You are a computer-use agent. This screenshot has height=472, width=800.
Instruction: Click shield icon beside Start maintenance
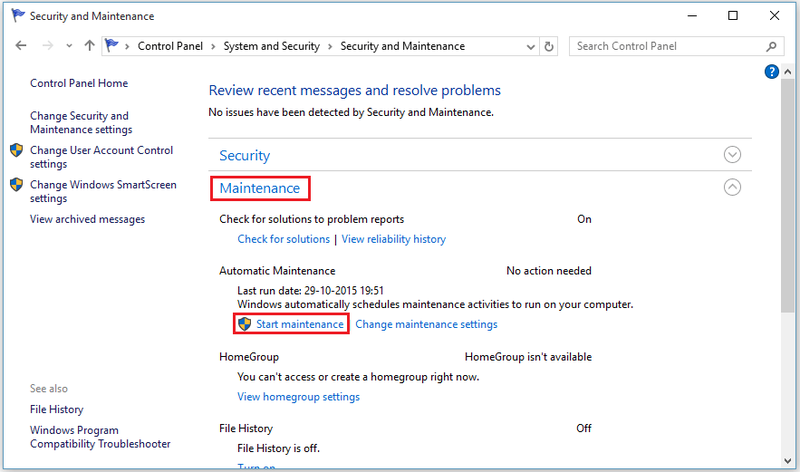click(245, 324)
